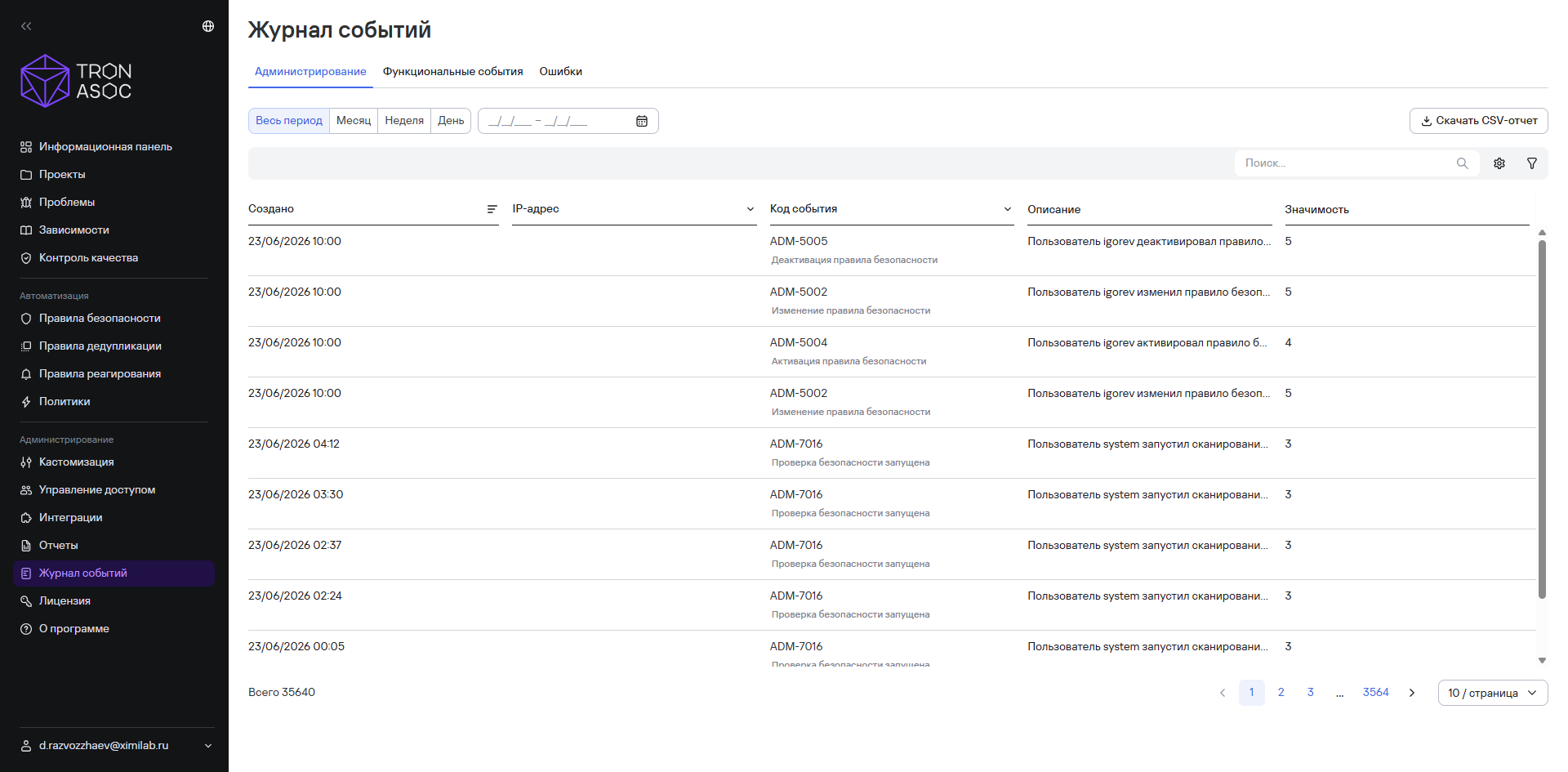
Task: Toggle sort icon on Создано column
Action: pyautogui.click(x=492, y=209)
